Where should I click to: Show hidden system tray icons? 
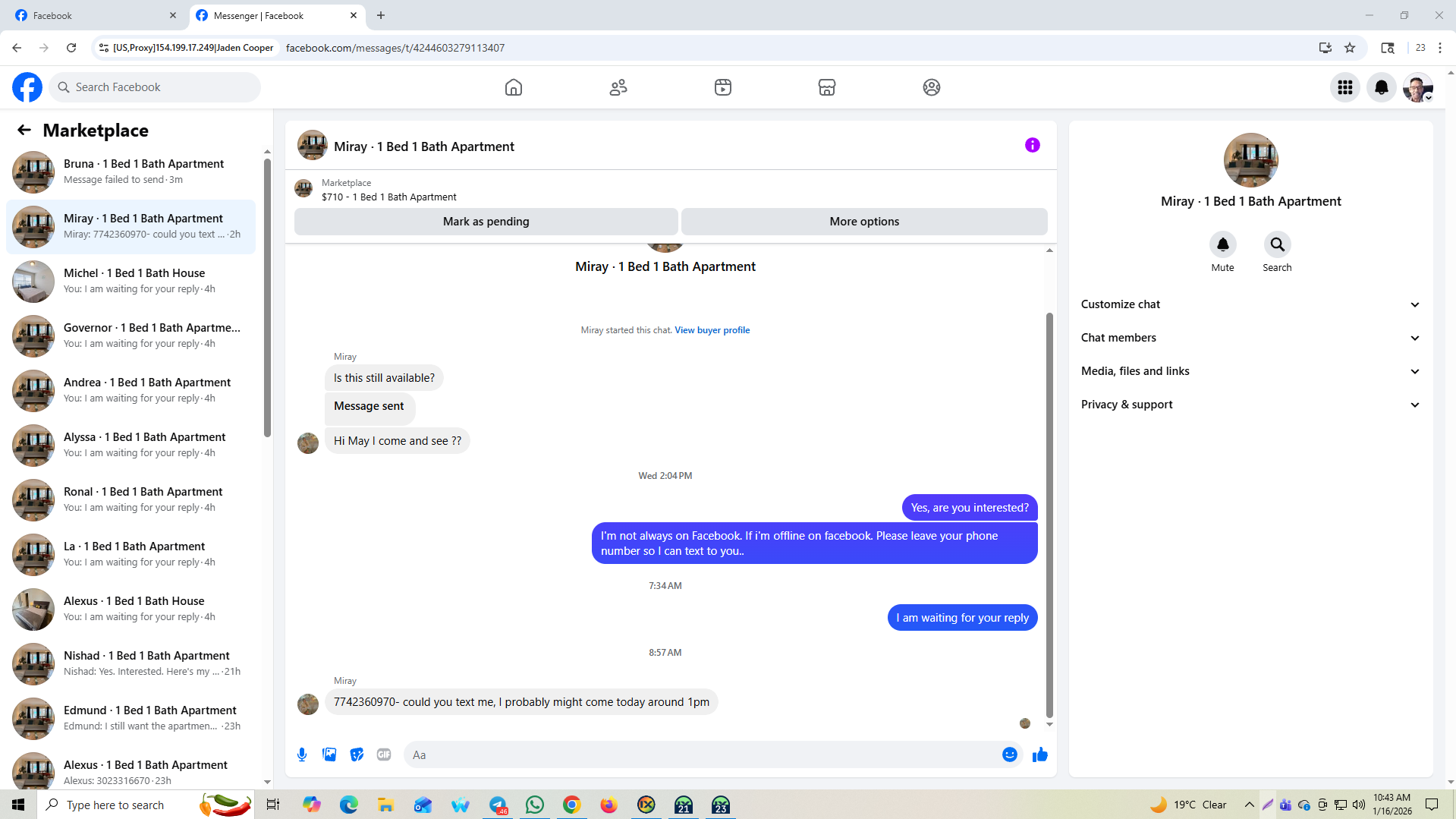coord(1249,805)
